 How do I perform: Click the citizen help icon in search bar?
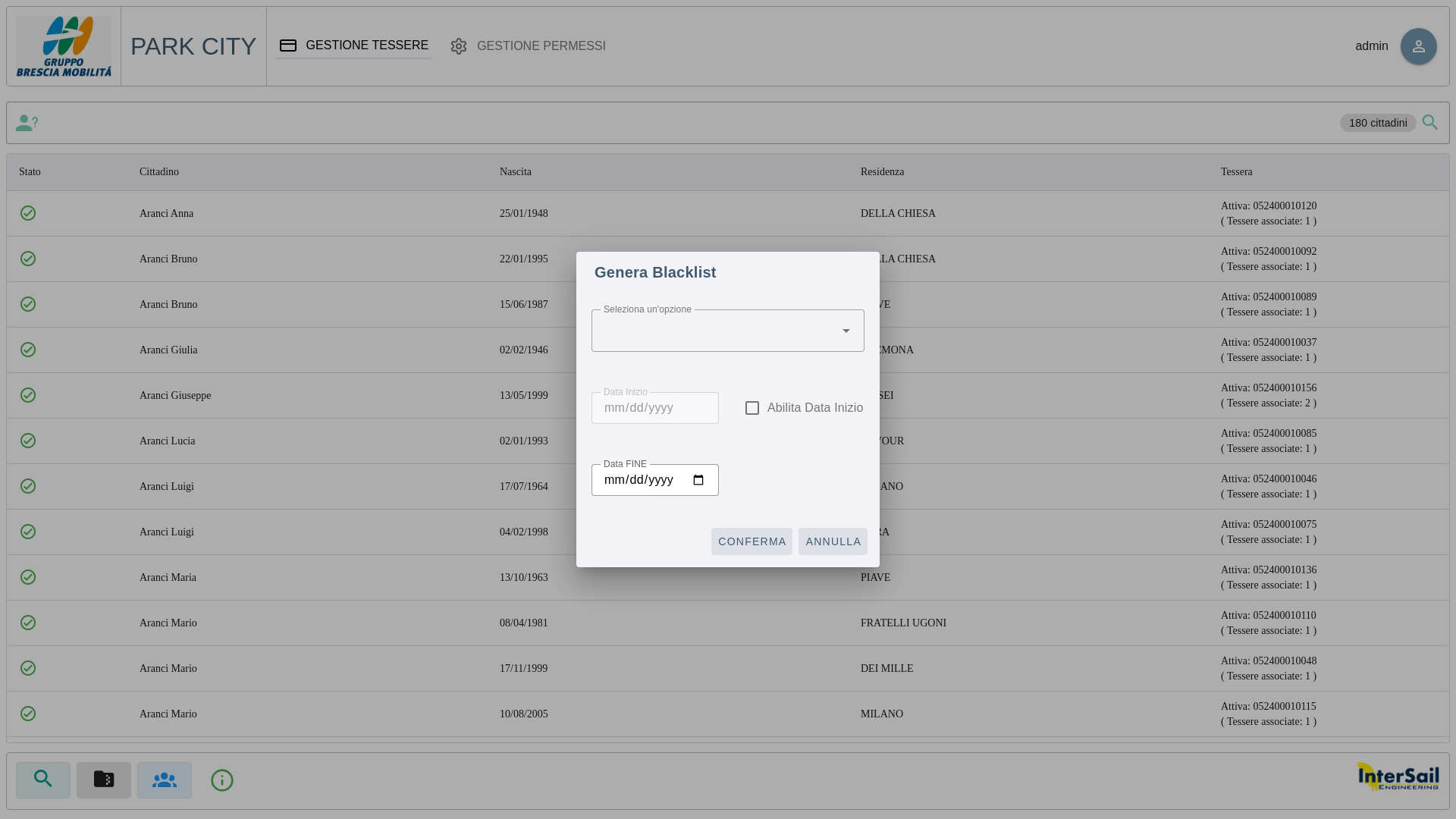[27, 123]
